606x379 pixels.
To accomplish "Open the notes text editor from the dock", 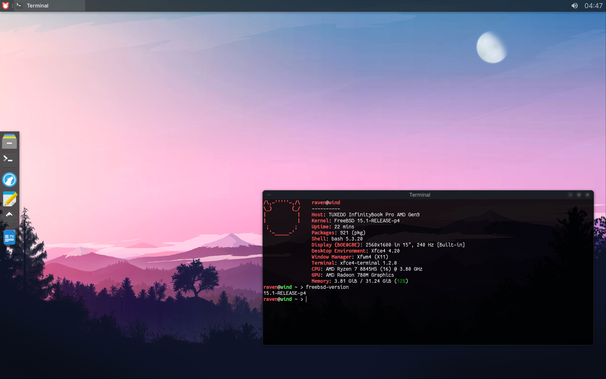I will [x=10, y=199].
